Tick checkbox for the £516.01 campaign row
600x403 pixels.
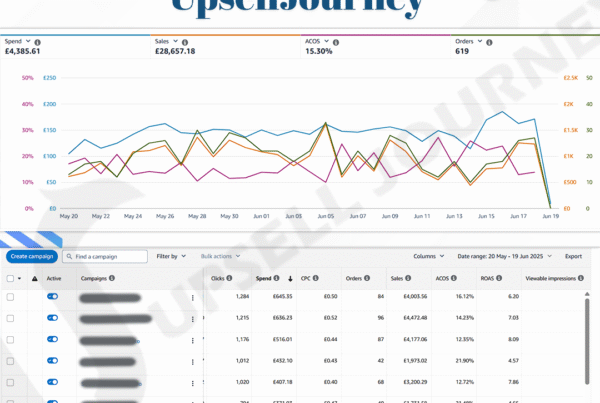[x=10, y=340]
